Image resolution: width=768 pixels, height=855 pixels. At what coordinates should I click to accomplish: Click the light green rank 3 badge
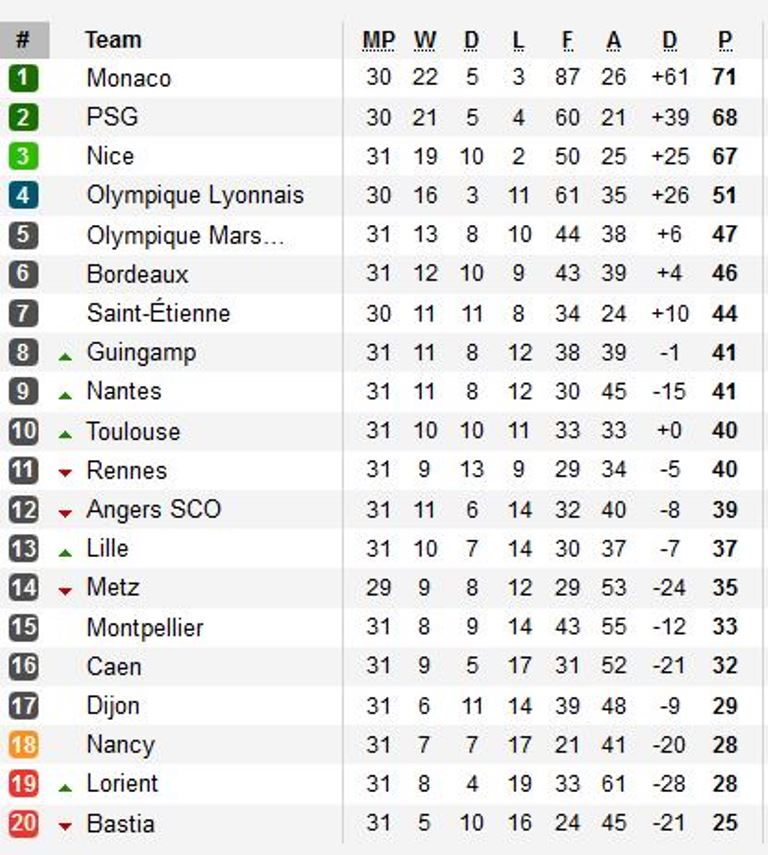click(23, 156)
